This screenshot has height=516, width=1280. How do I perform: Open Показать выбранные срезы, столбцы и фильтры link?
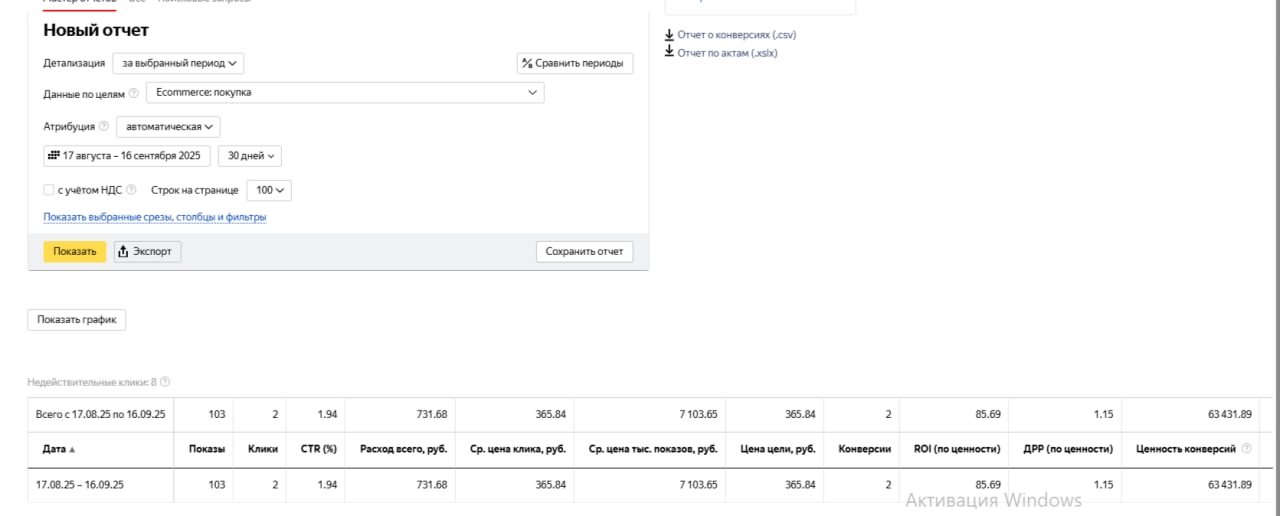click(x=155, y=218)
